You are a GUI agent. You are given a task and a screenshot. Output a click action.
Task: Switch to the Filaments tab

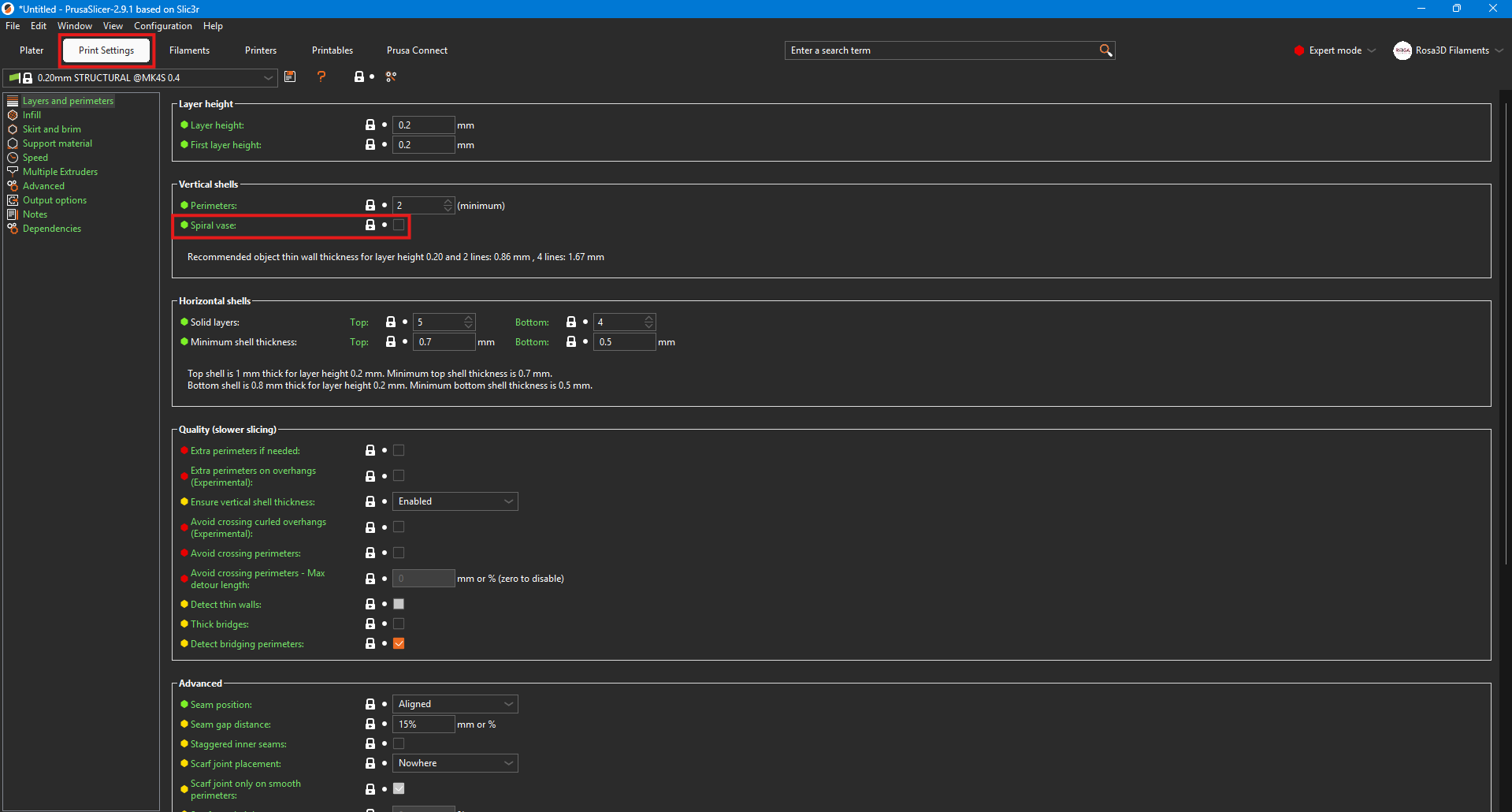(190, 50)
